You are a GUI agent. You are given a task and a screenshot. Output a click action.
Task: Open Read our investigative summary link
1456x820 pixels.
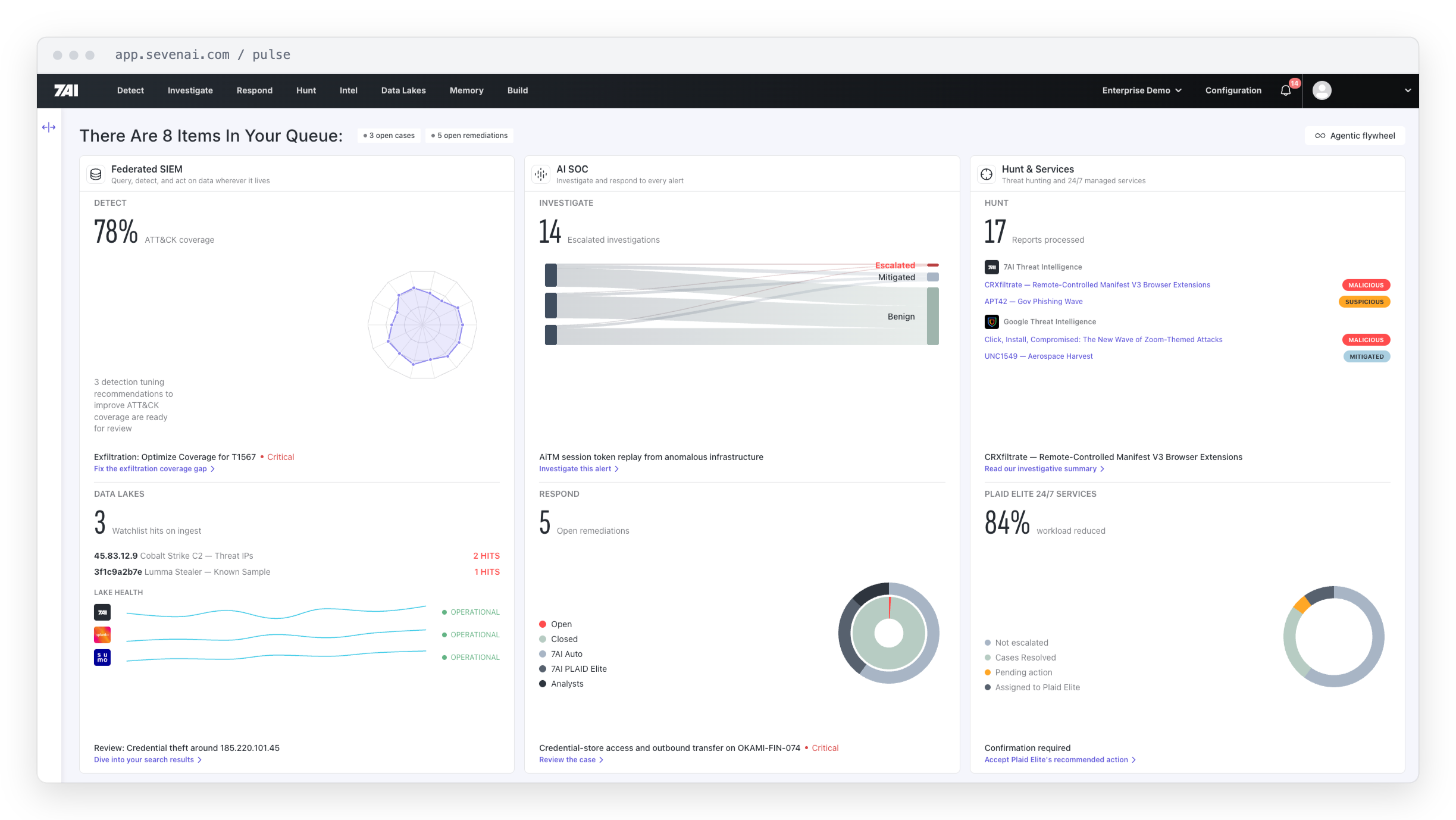(1044, 469)
